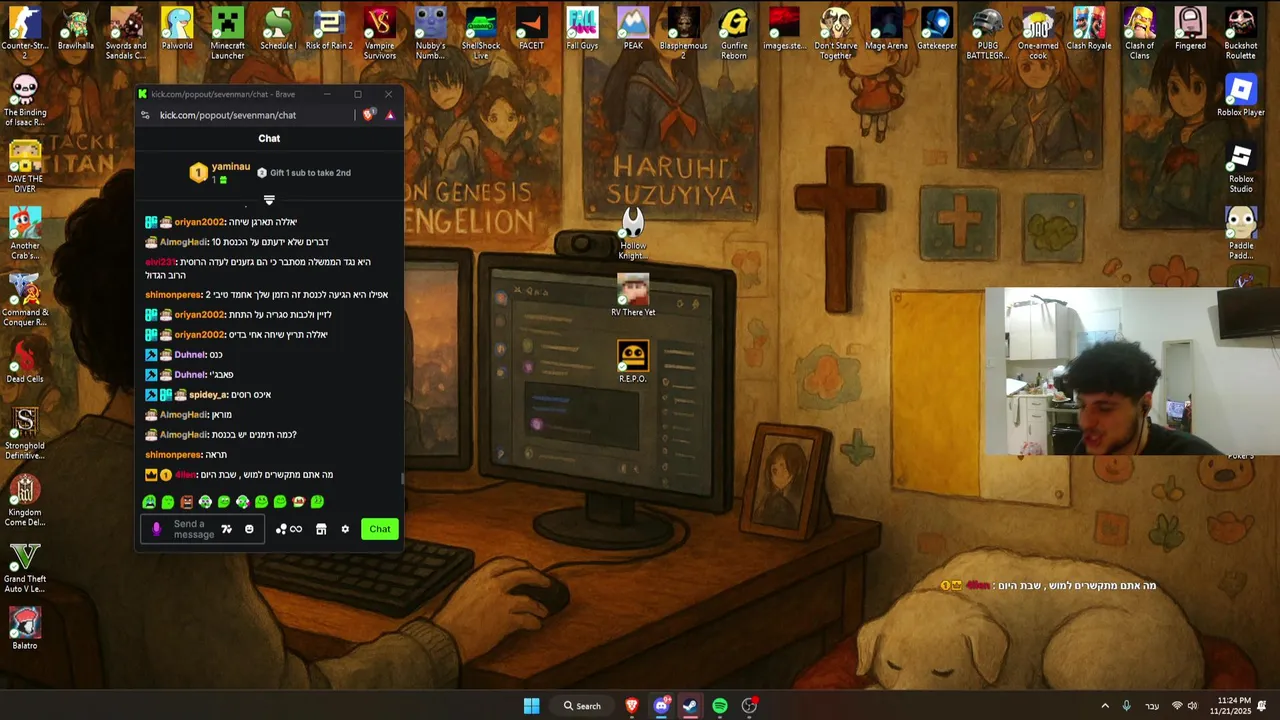Screen dimensions: 1280x720
Task: Open top gifter yaminau's profile
Action: pyautogui.click(x=231, y=167)
